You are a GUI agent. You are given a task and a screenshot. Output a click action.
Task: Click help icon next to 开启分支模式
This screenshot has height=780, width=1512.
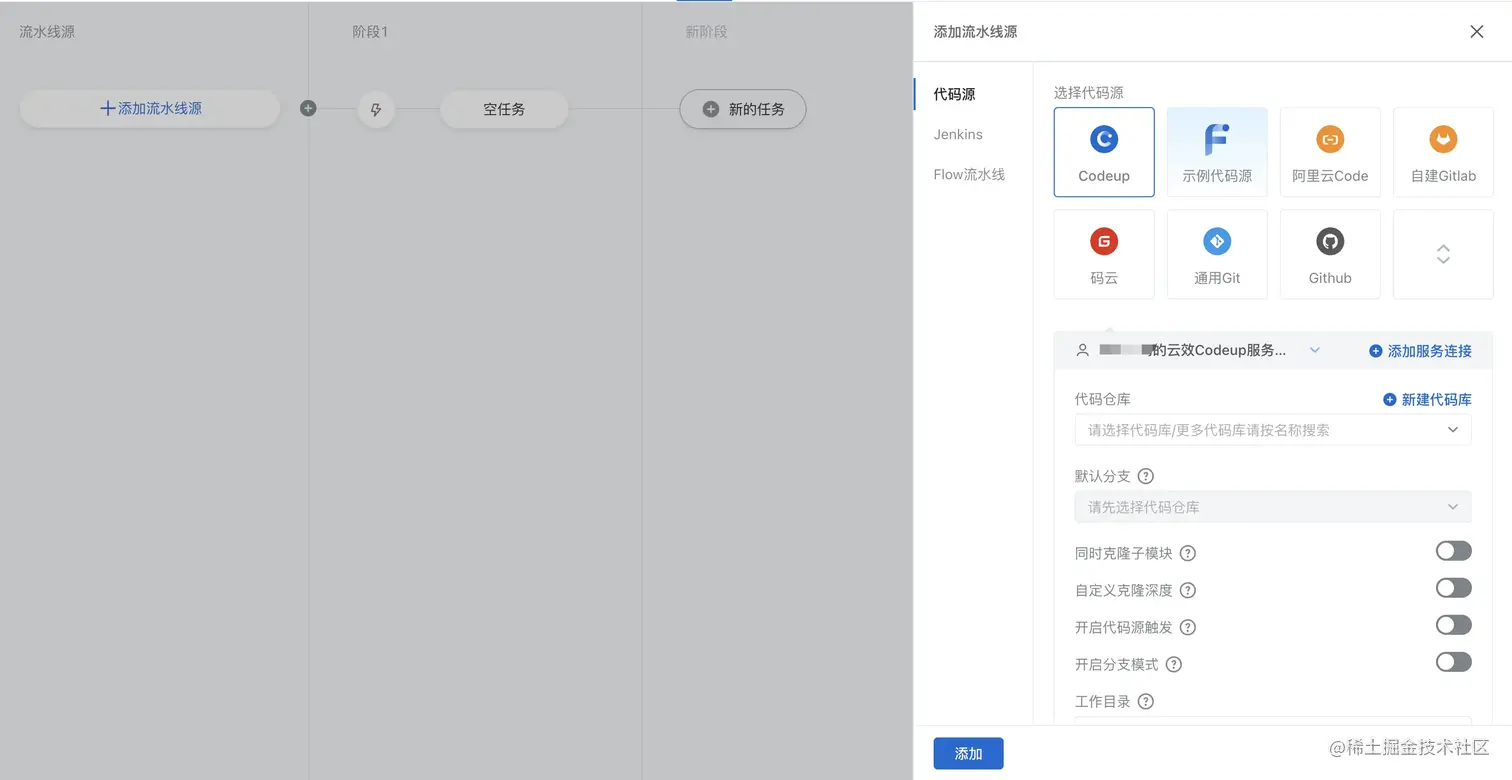pyautogui.click(x=1174, y=664)
